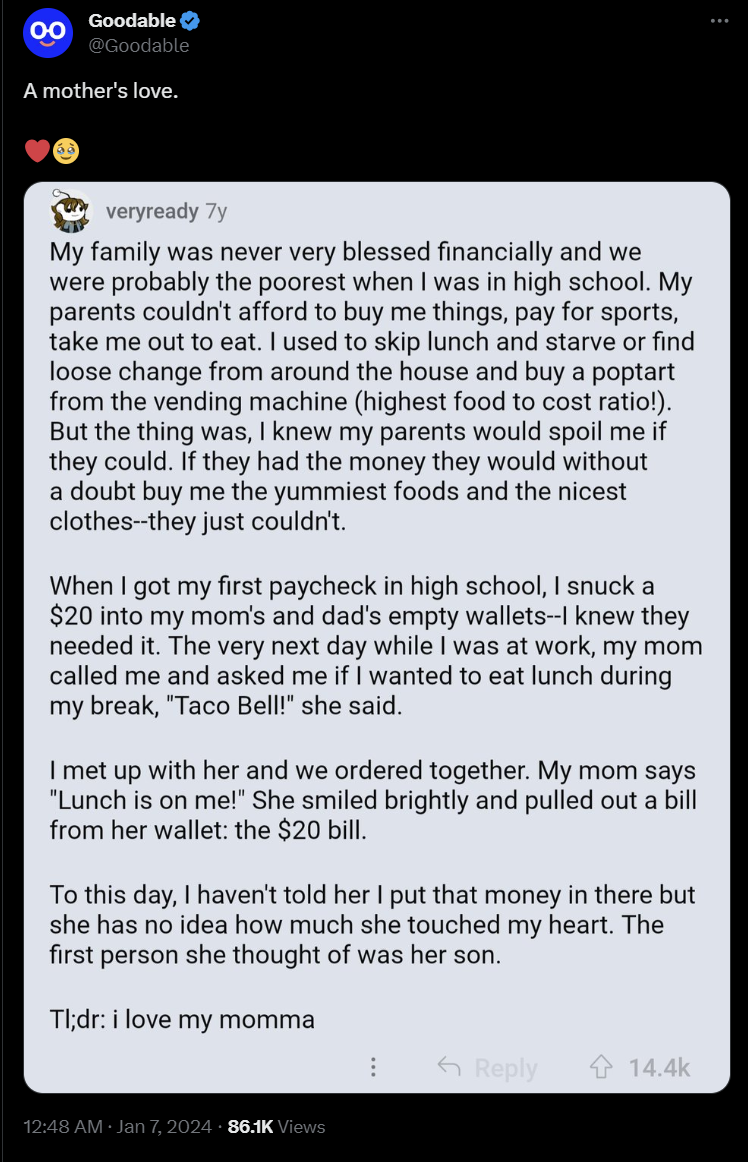Click the reply arrow icon in the post
Image resolution: width=748 pixels, height=1162 pixels.
tap(449, 1066)
